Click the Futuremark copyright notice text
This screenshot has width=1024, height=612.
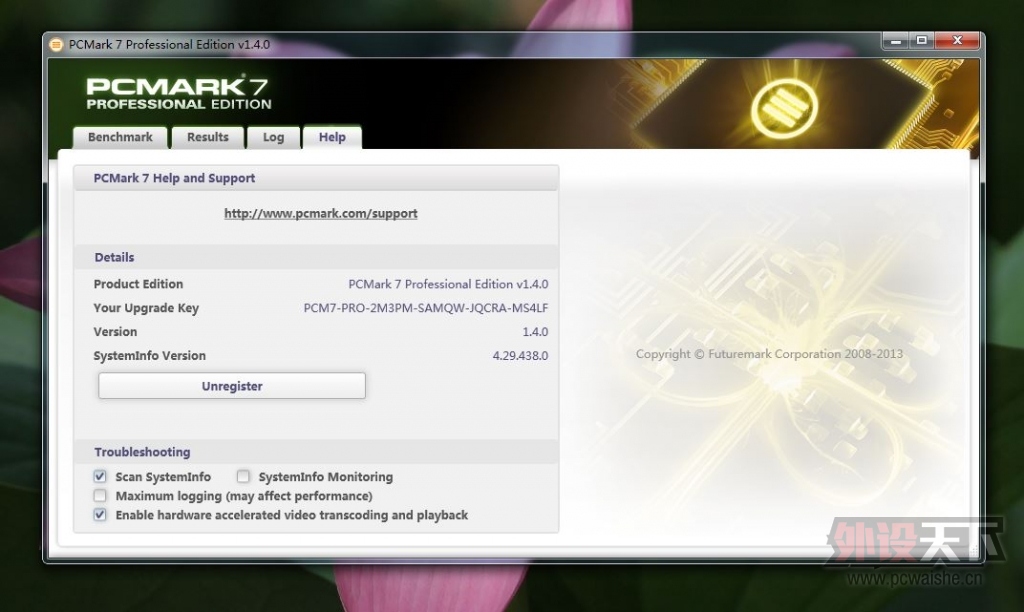pyautogui.click(x=769, y=354)
